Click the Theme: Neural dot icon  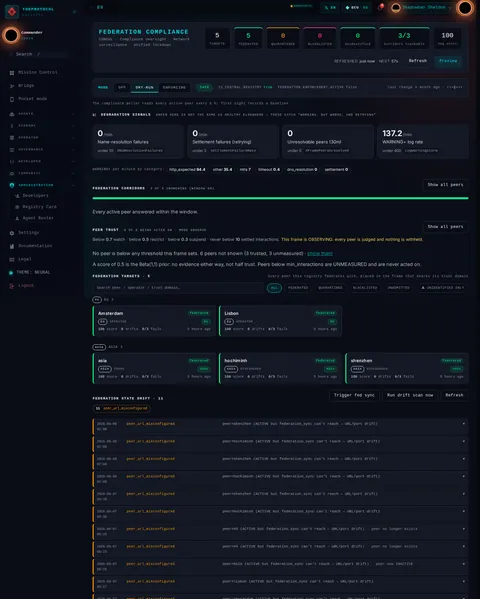11,272
